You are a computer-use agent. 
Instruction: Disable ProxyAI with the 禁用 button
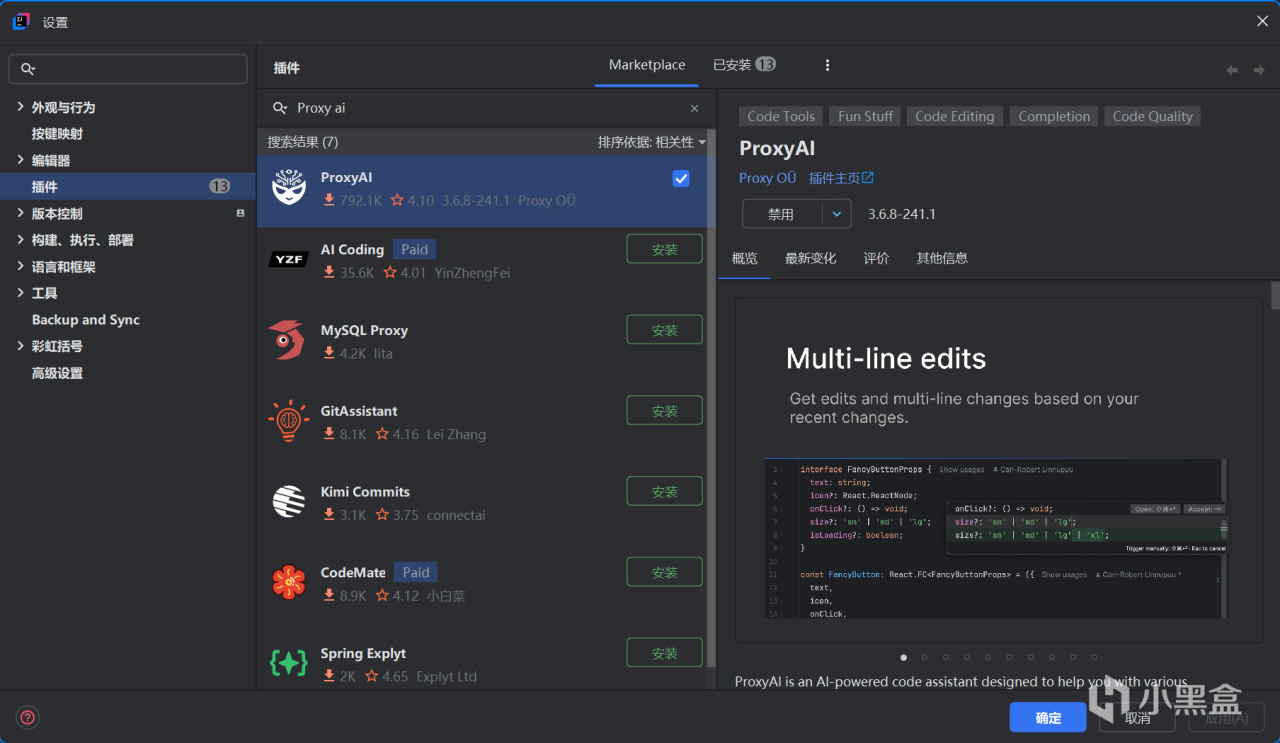coord(782,214)
